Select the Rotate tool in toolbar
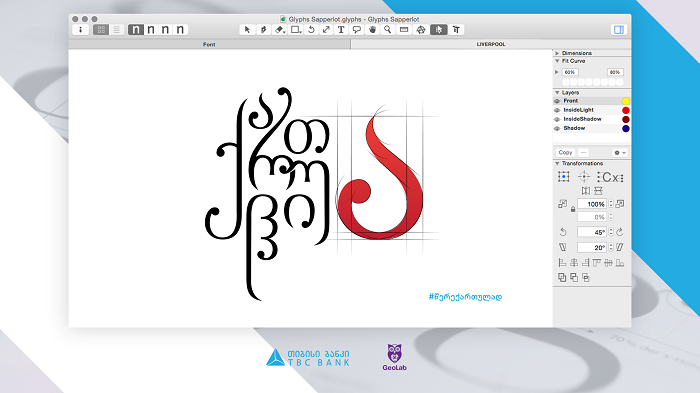Viewport: 700px width, 393px height. click(x=311, y=29)
